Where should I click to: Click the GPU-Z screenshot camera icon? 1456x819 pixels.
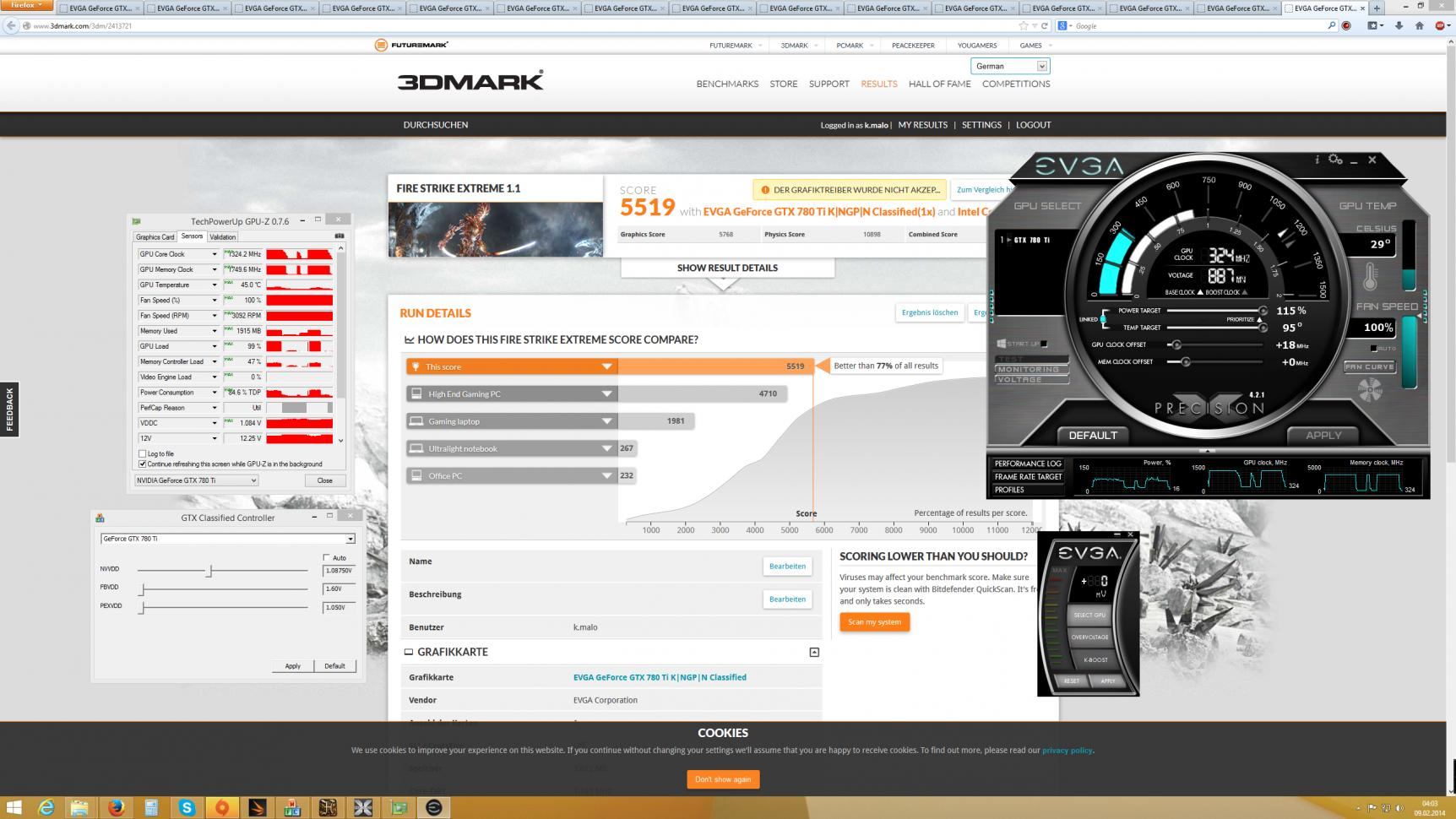point(340,236)
